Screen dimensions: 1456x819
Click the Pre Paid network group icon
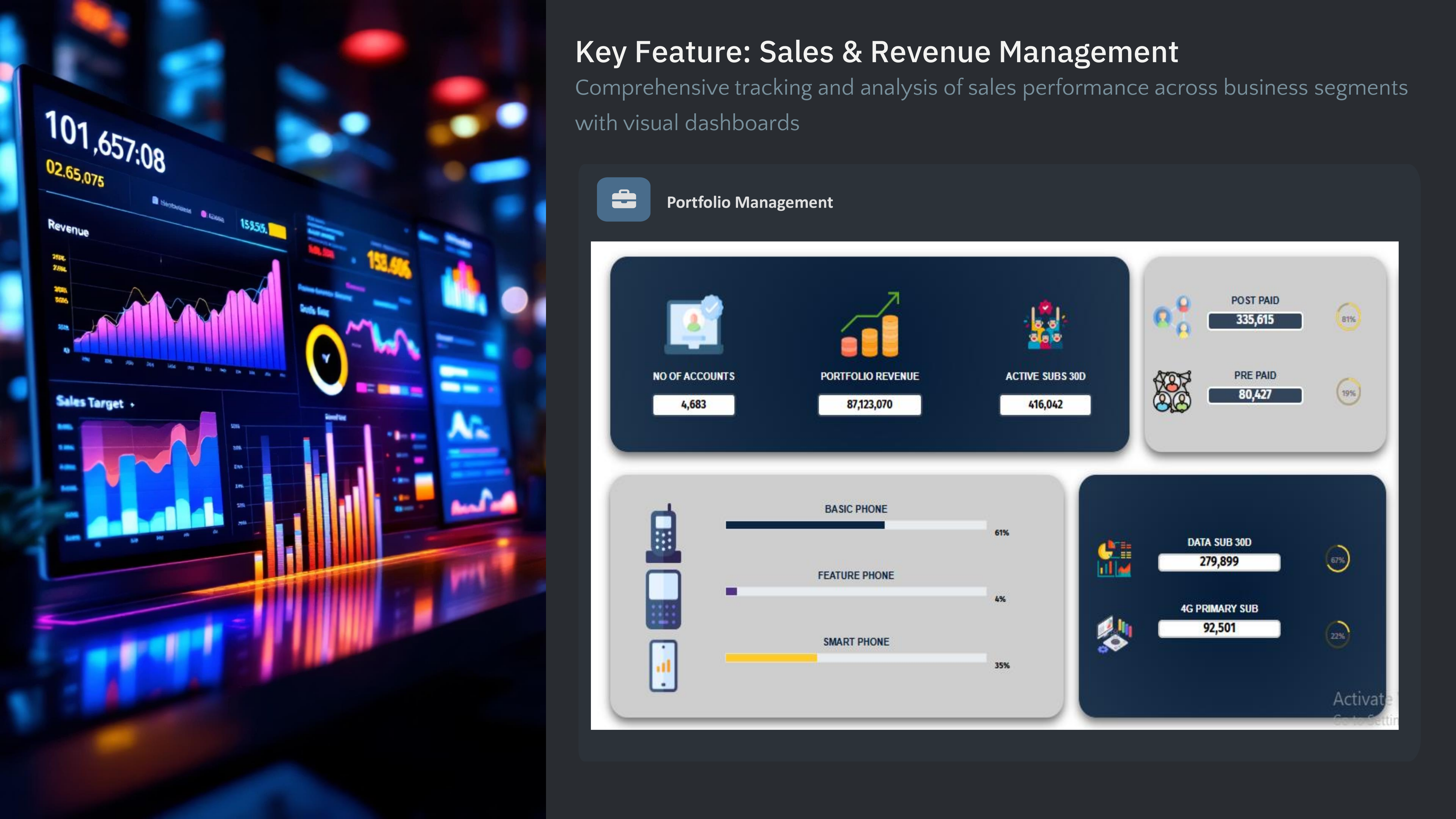(1172, 391)
